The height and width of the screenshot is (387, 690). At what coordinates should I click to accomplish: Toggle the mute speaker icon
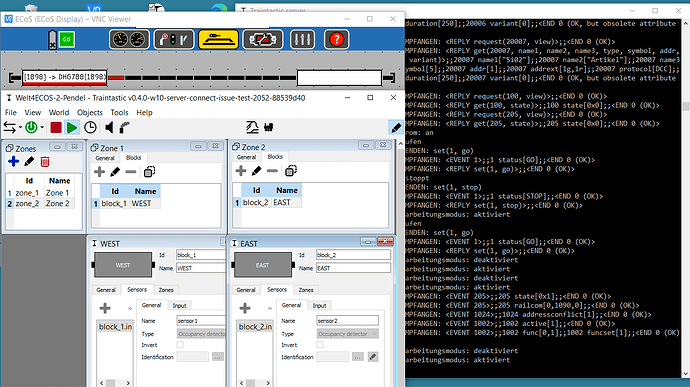tap(109, 128)
